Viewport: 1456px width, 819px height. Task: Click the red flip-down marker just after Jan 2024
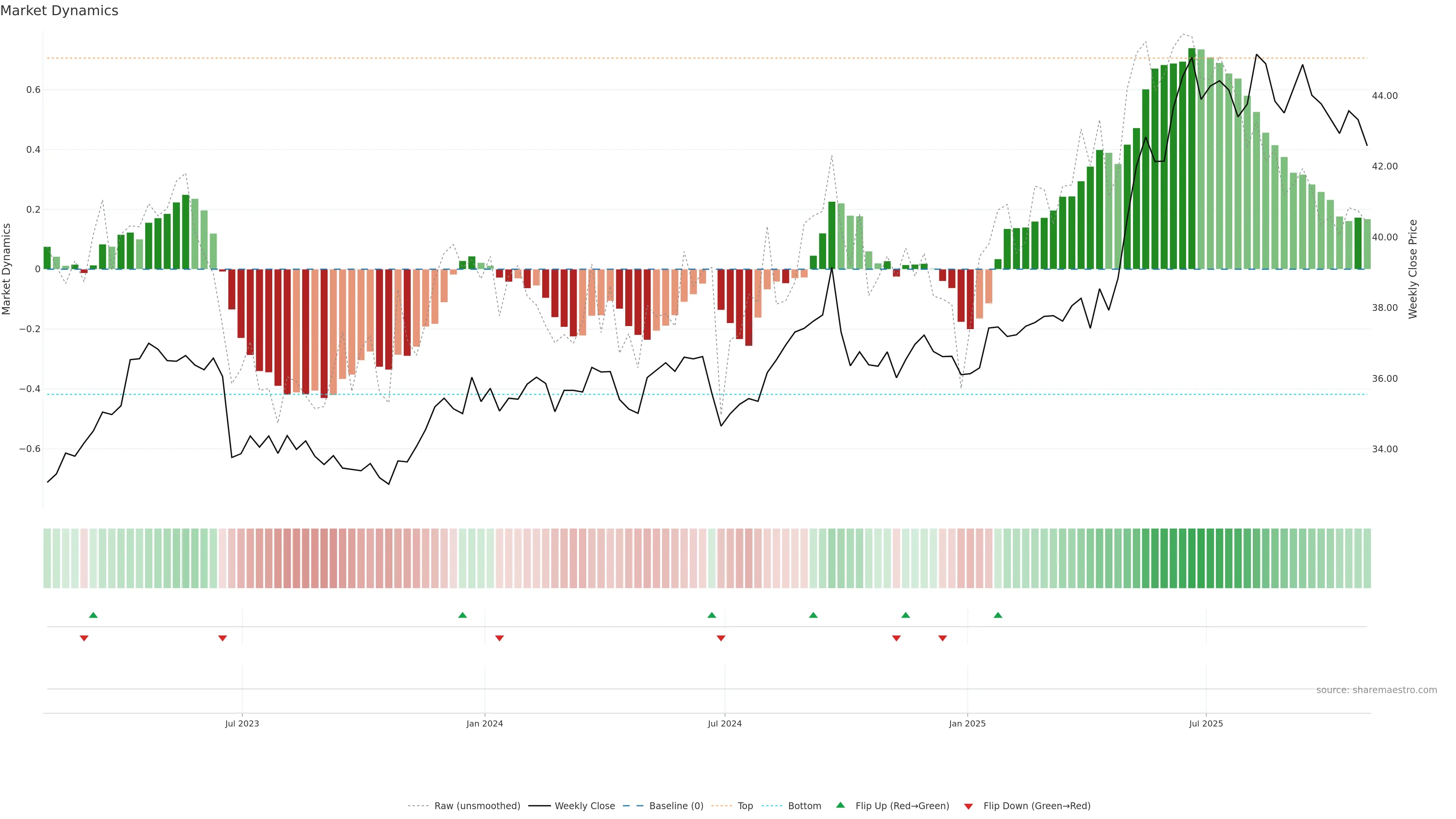pos(499,638)
